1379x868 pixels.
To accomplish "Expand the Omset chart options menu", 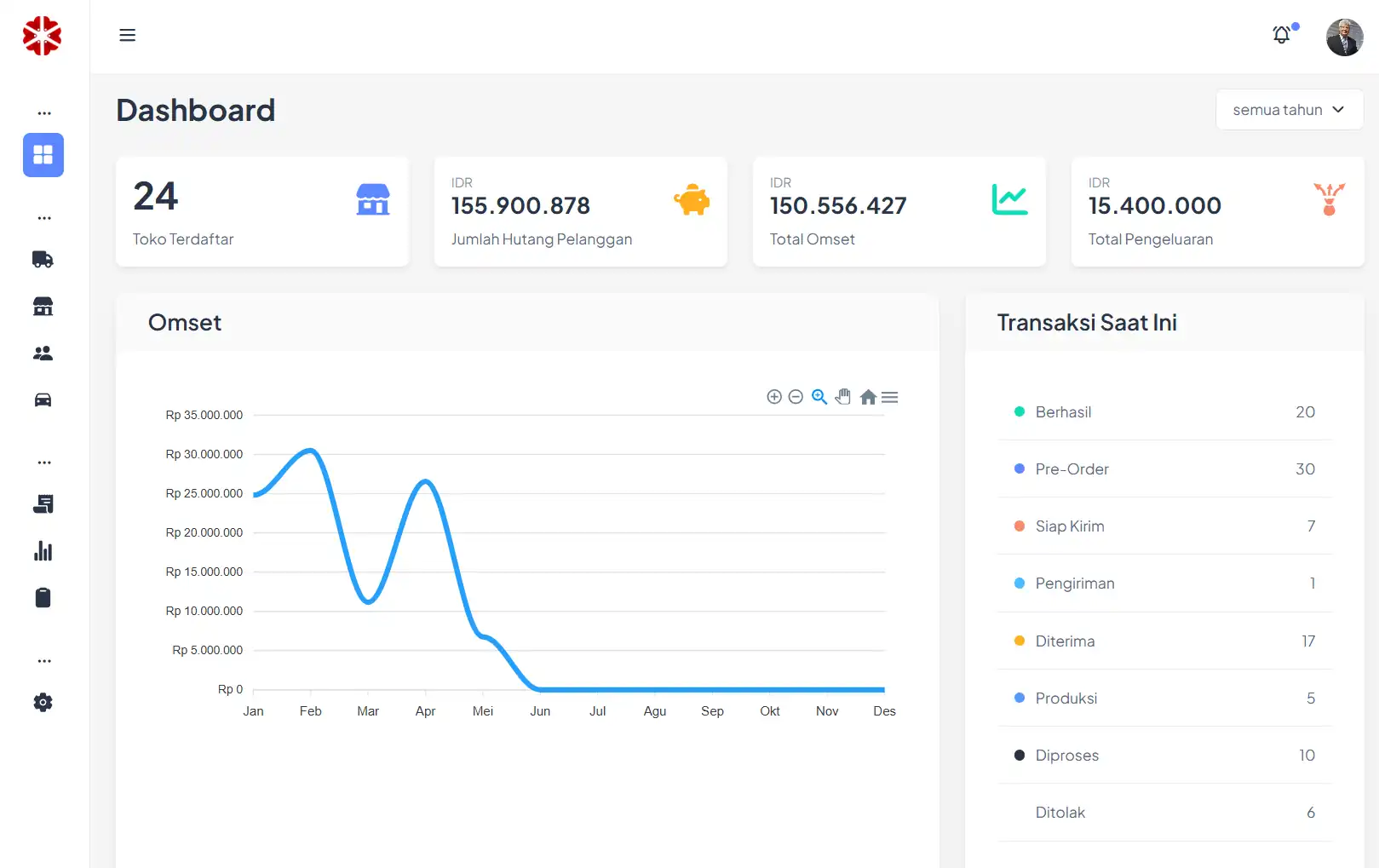I will [x=889, y=396].
